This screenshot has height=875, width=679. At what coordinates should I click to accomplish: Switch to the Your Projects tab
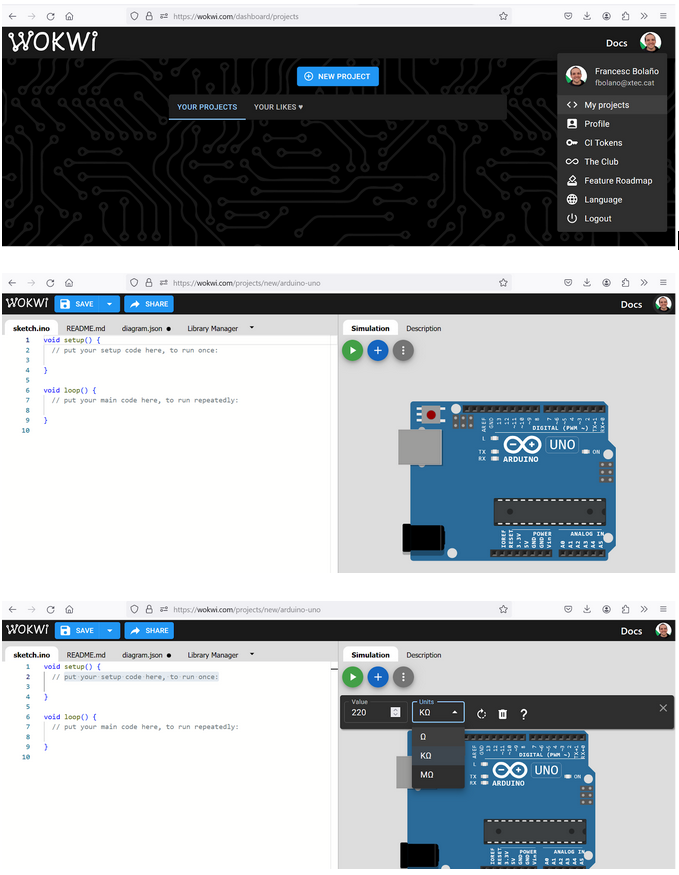point(207,107)
